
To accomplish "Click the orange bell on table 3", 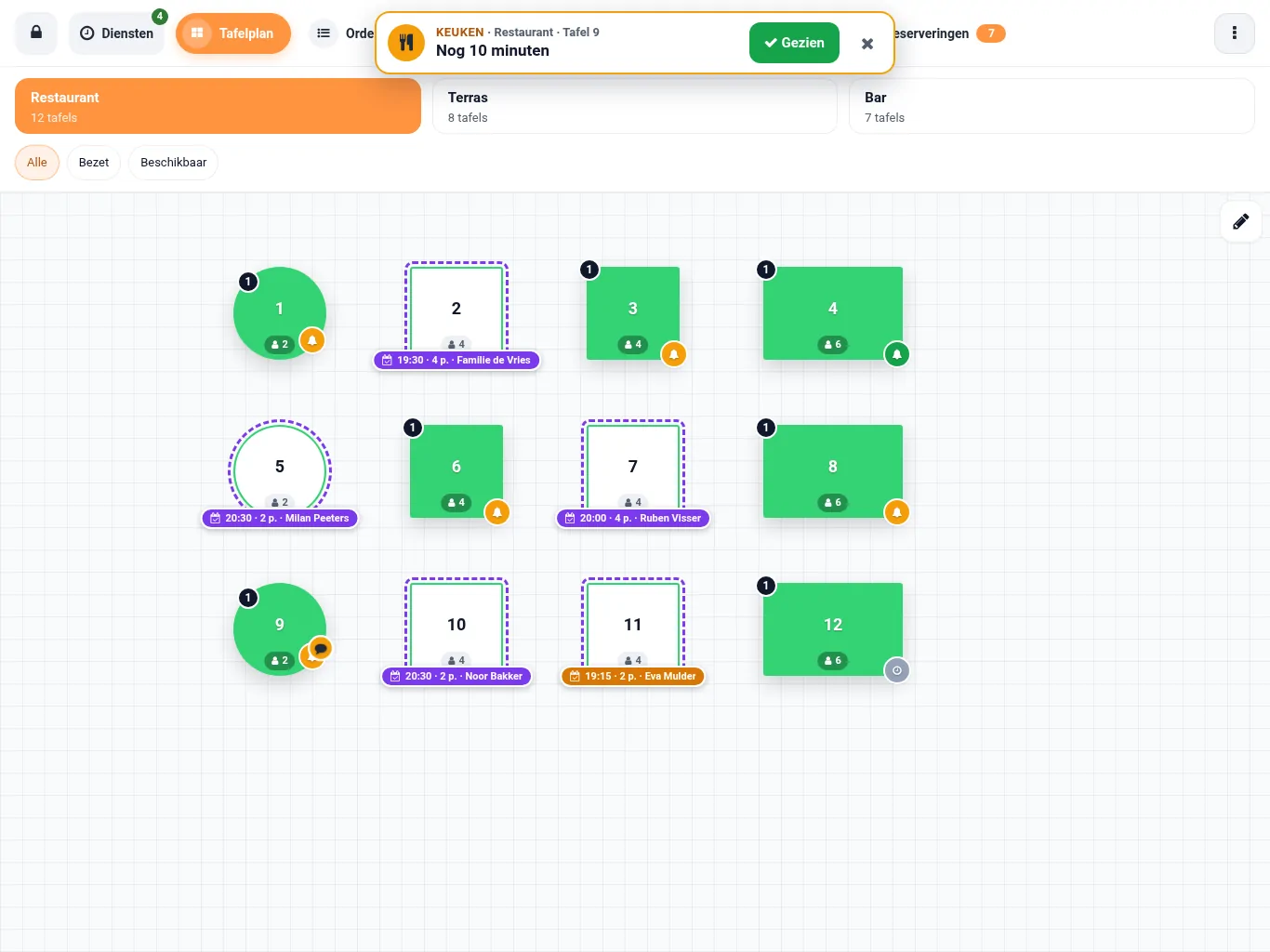I will [x=674, y=354].
